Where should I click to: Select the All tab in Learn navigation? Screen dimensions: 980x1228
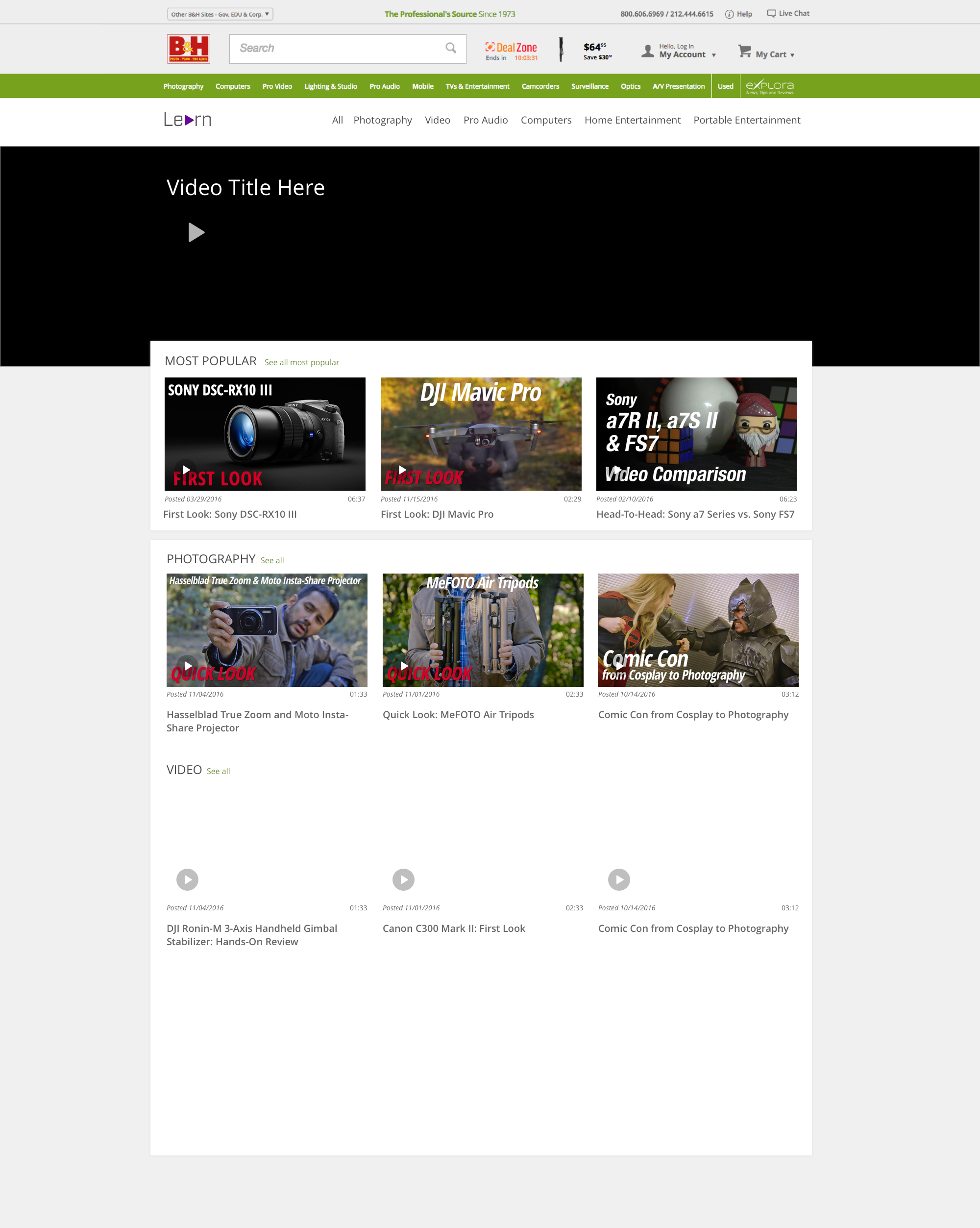point(338,120)
